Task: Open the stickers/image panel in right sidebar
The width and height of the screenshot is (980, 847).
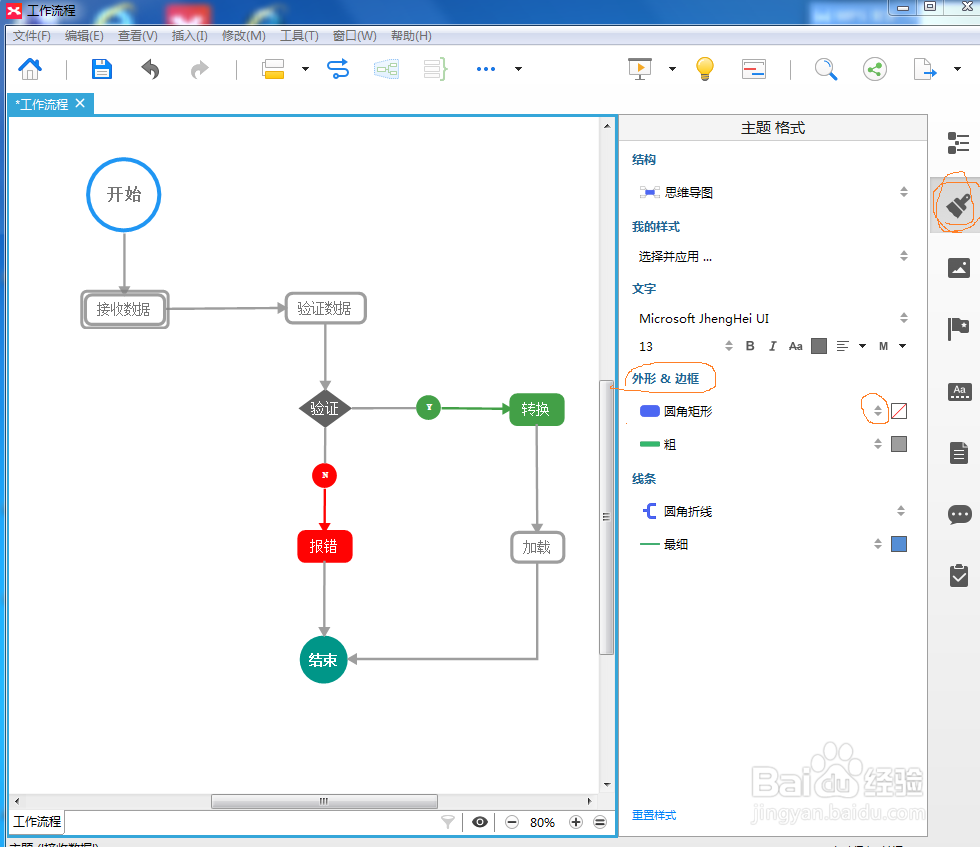Action: click(958, 267)
